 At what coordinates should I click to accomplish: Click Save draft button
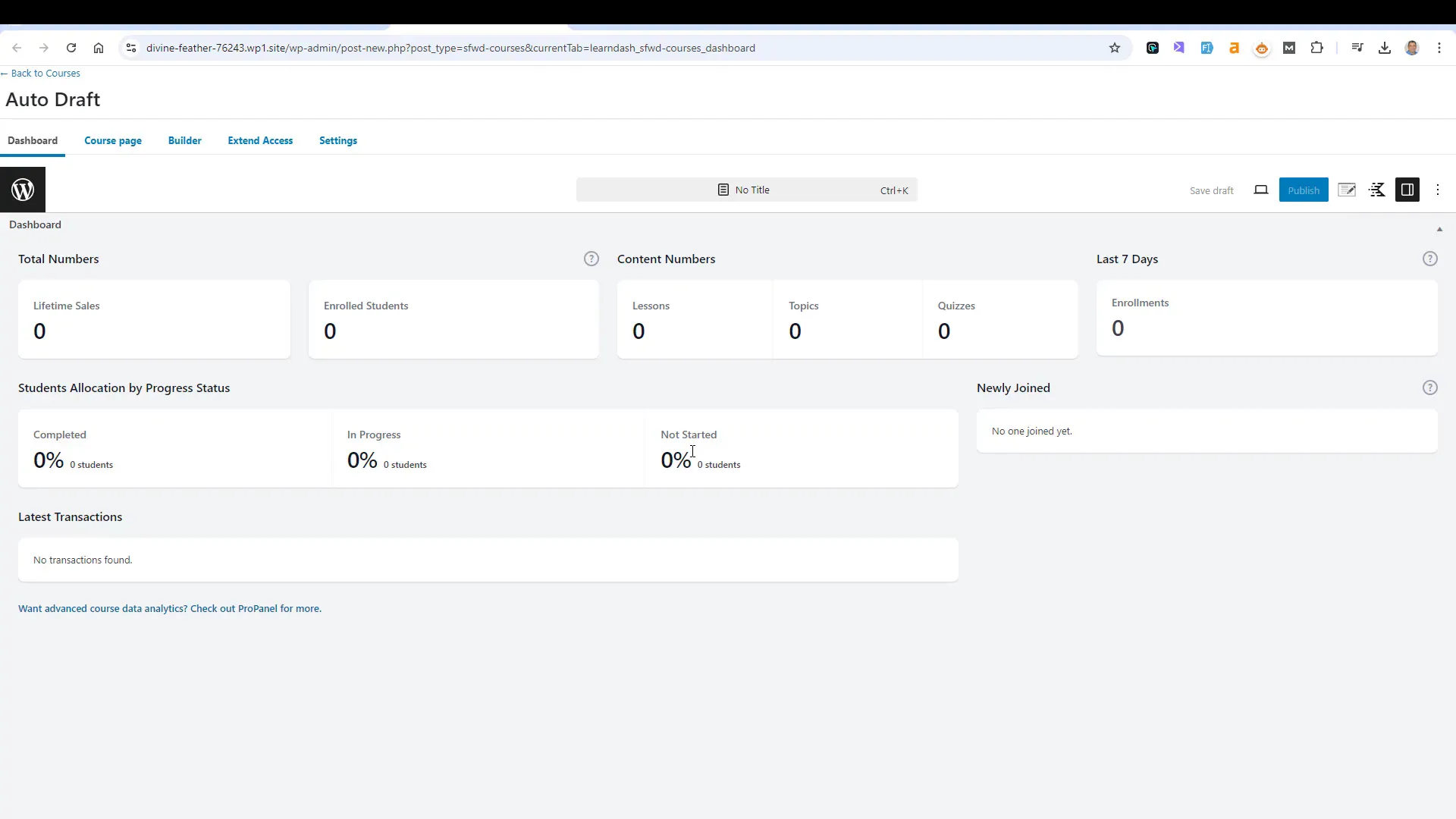coord(1211,189)
